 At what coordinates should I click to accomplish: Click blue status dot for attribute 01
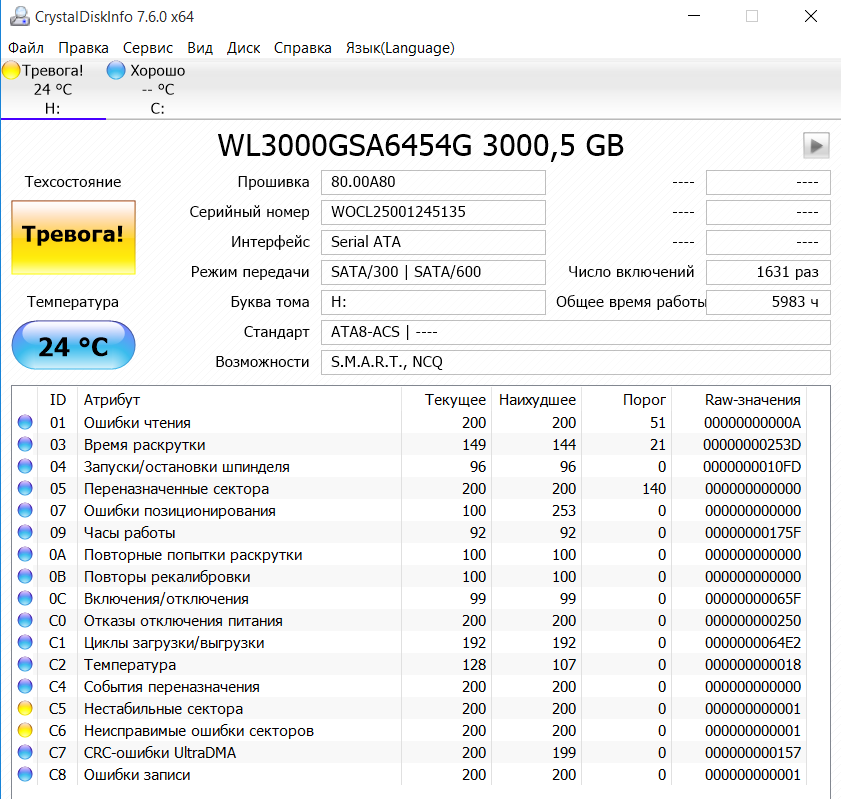(x=25, y=423)
